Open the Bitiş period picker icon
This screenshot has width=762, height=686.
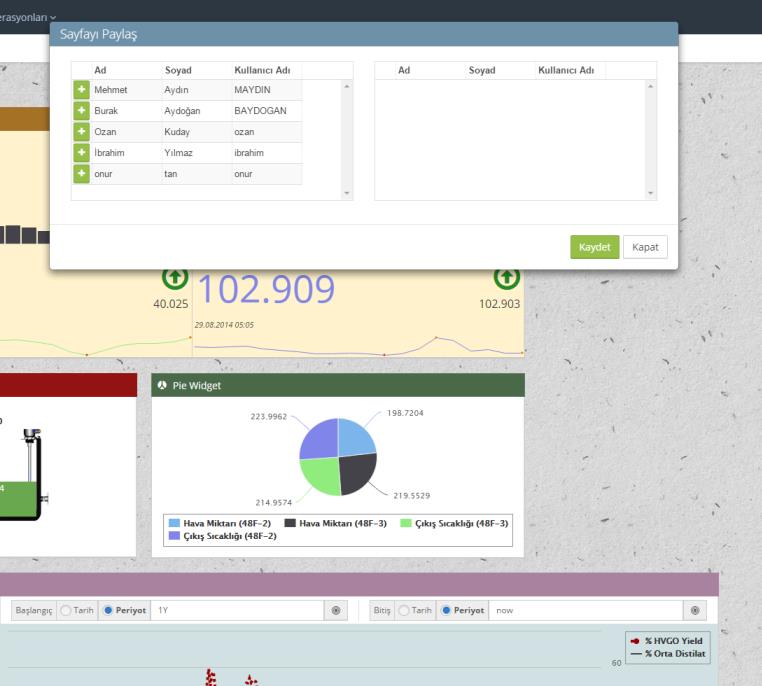pos(695,610)
